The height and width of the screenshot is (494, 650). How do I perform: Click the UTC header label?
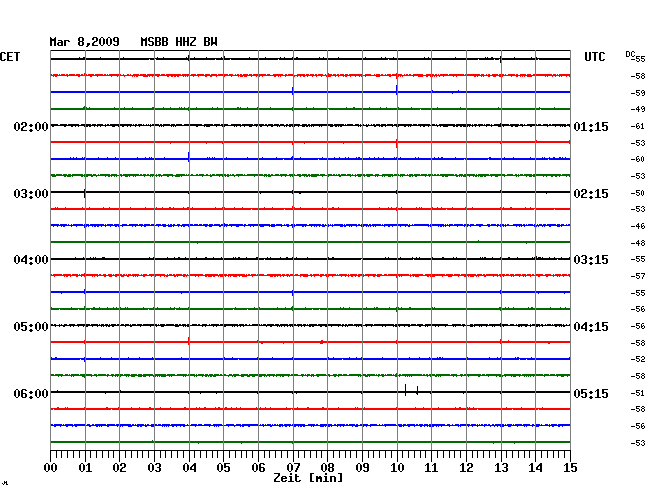coord(594,57)
